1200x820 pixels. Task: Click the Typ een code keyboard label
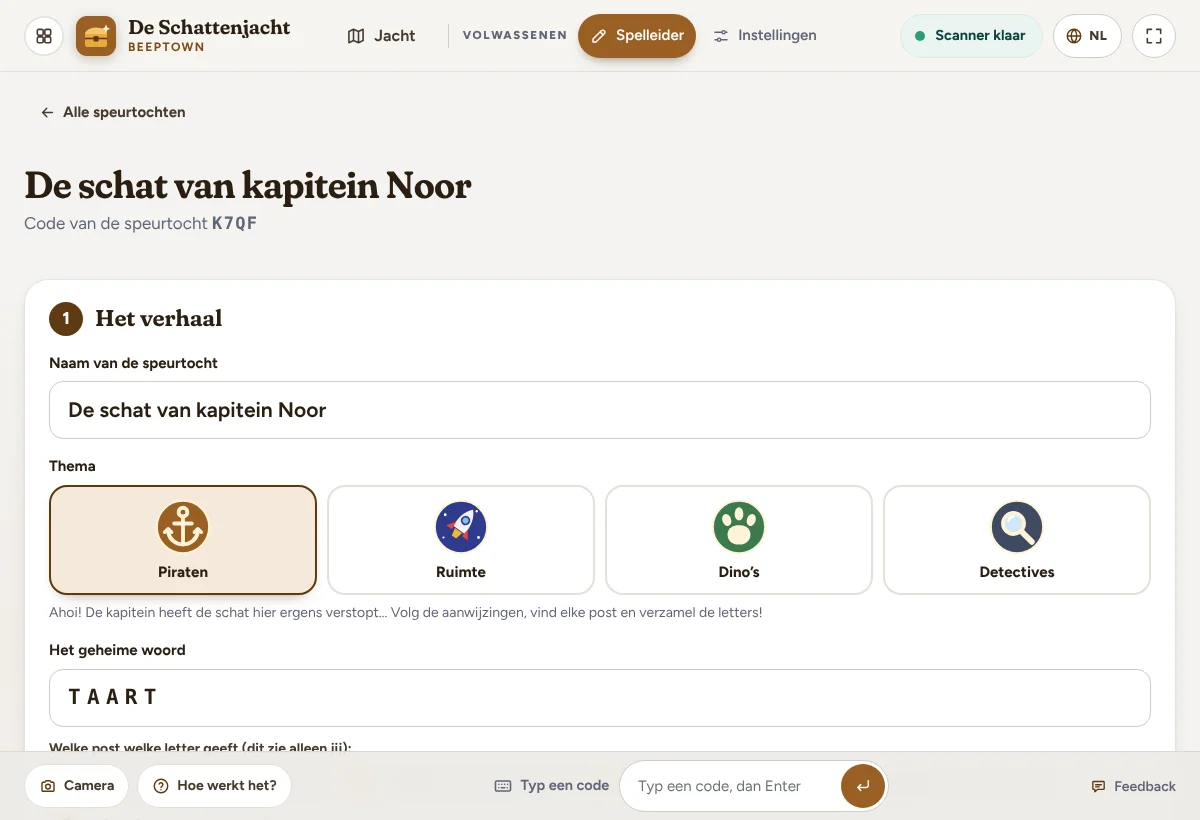coord(552,786)
